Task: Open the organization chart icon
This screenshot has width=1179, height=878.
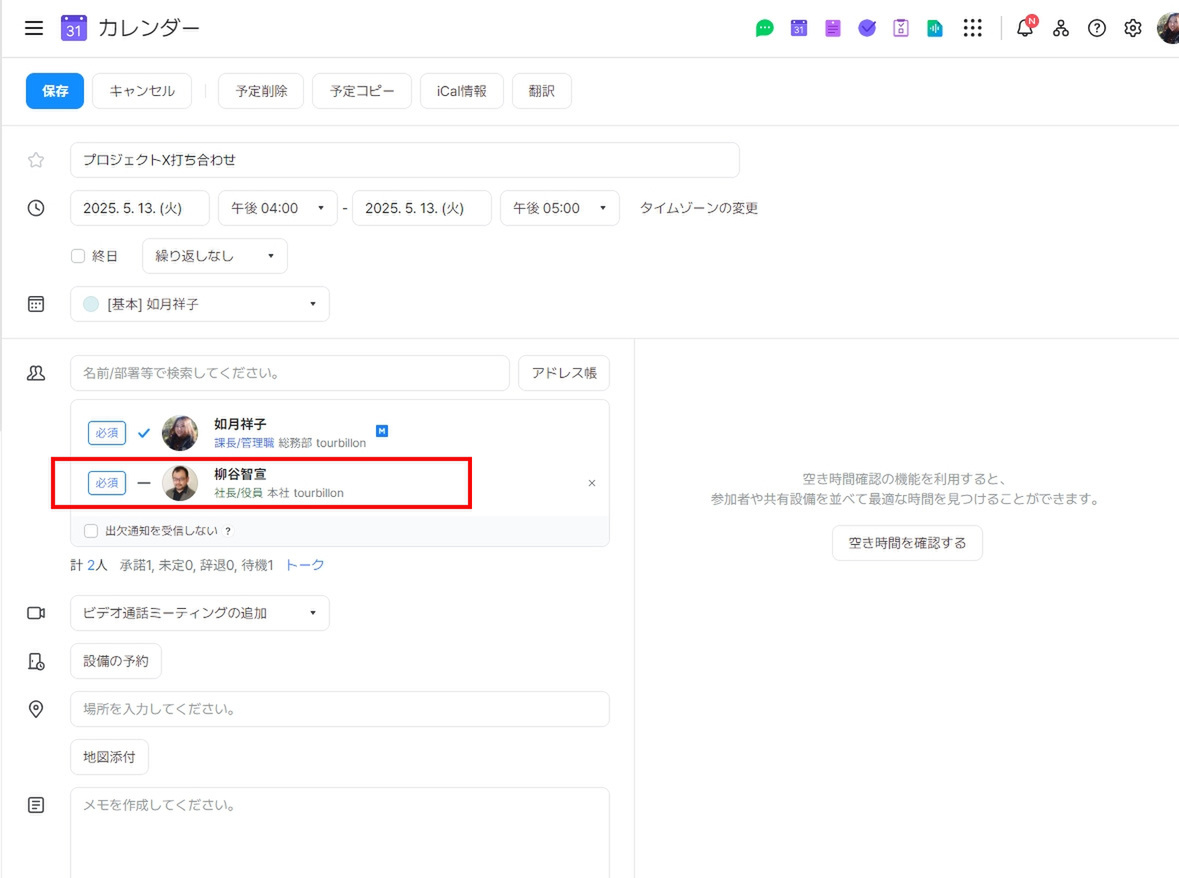Action: point(1061,28)
